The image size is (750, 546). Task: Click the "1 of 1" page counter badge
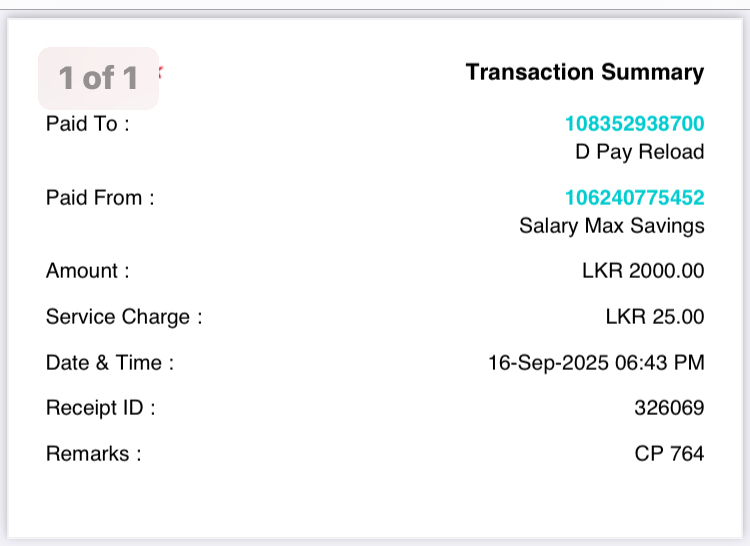pos(98,78)
